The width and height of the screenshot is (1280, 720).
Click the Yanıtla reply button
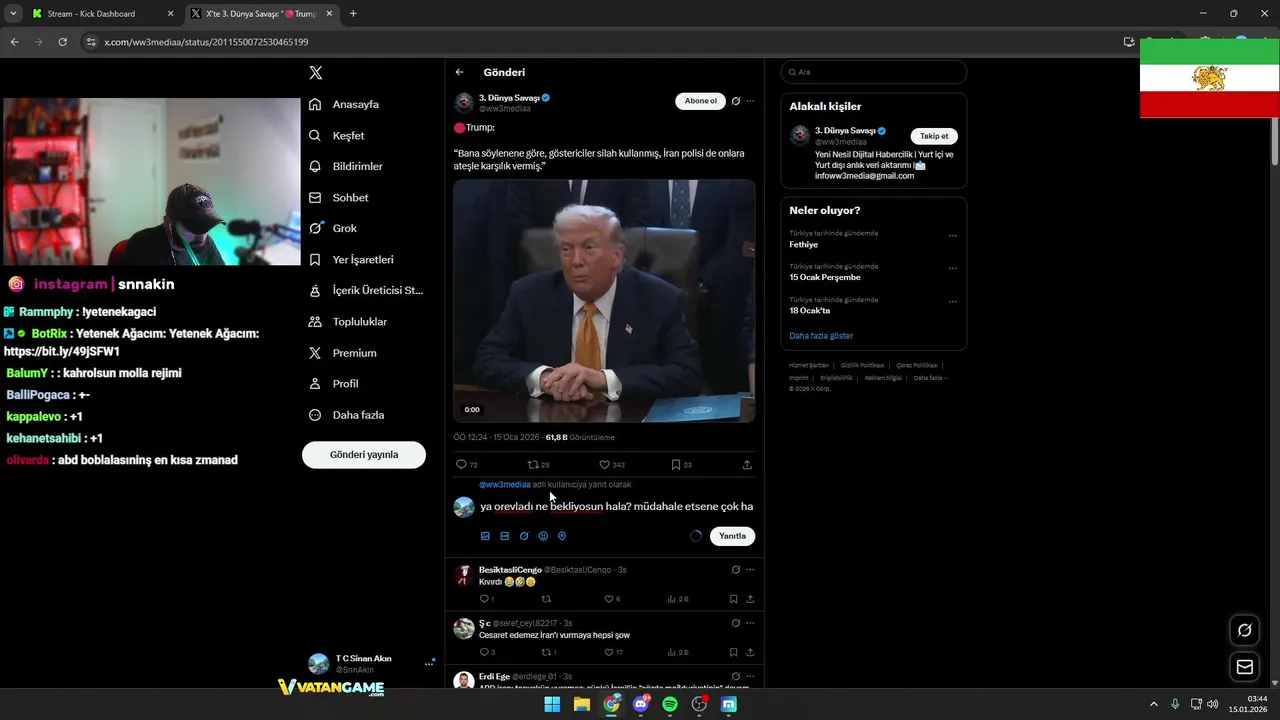coord(733,536)
